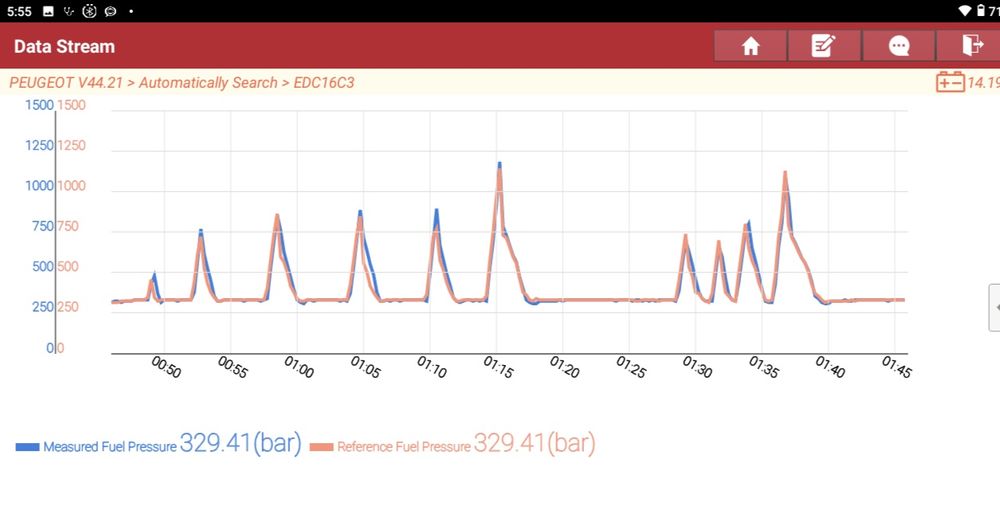
Task: Click the blue 250 y-axis label
Action: (43, 307)
